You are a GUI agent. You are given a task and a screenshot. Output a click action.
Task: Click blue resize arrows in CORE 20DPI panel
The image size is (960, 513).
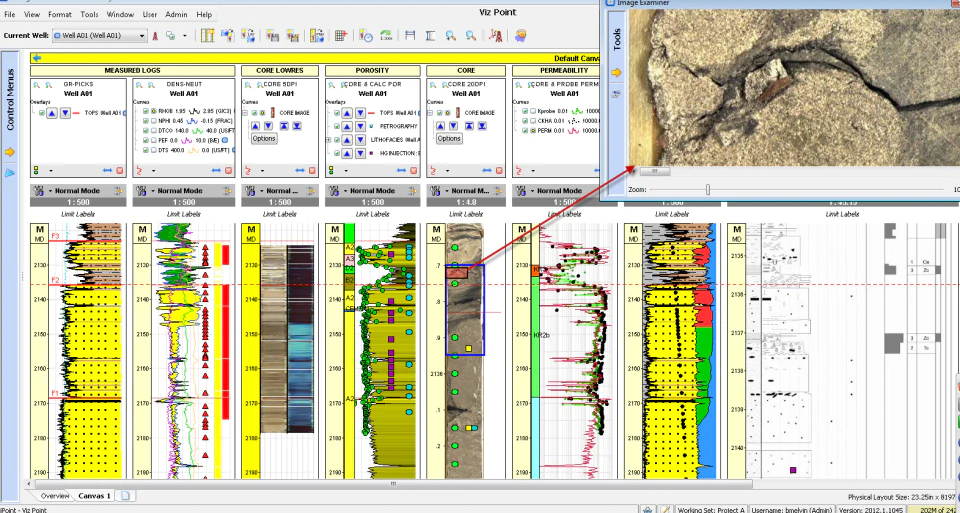tap(487, 171)
